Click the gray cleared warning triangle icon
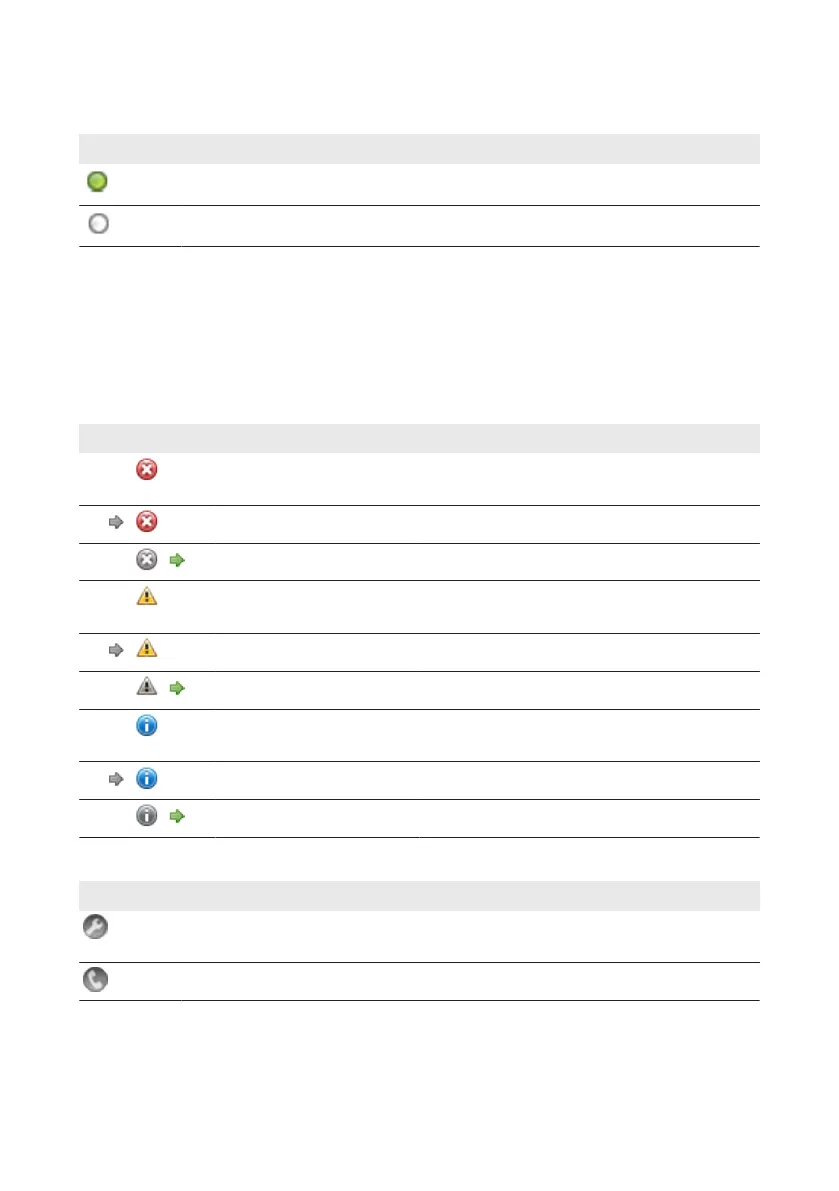This screenshot has height=1191, width=839. tap(147, 686)
